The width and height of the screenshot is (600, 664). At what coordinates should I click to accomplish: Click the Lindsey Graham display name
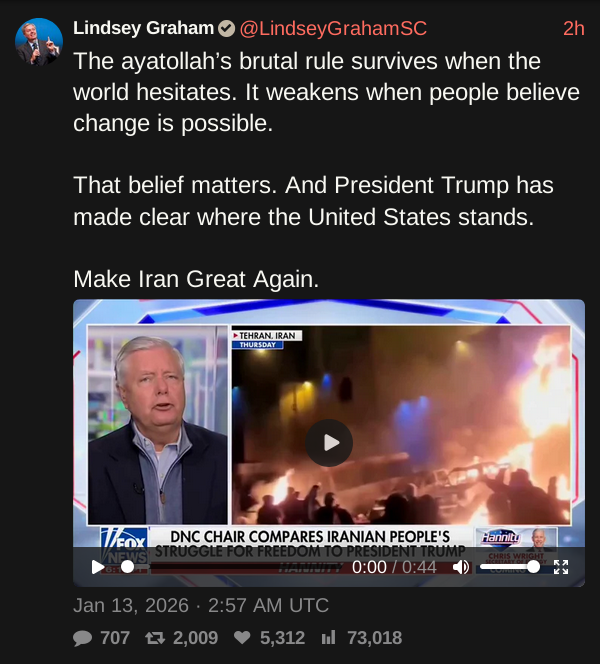pos(144,28)
